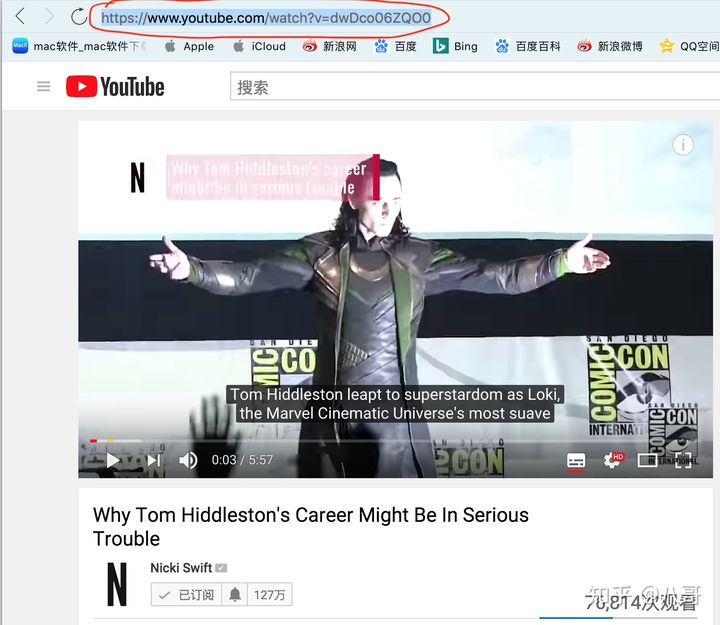Click the video player frame
This screenshot has height=625, width=720.
click(395, 299)
